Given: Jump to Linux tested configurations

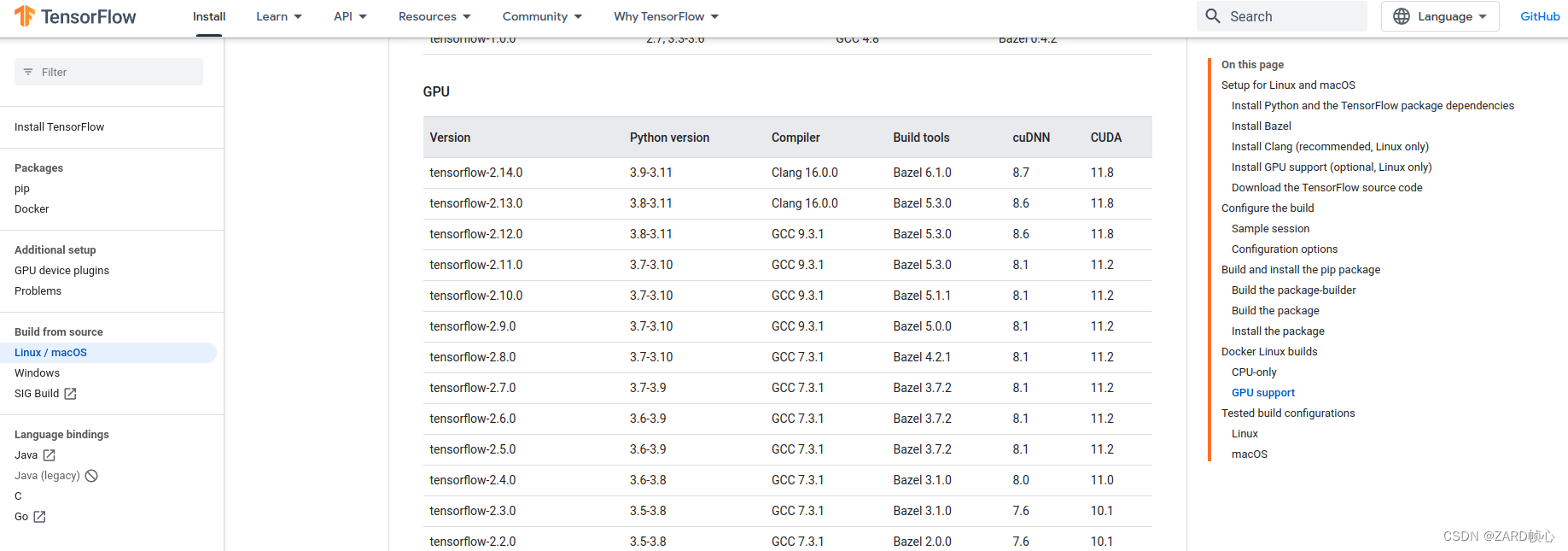Looking at the screenshot, I should (x=1244, y=434).
